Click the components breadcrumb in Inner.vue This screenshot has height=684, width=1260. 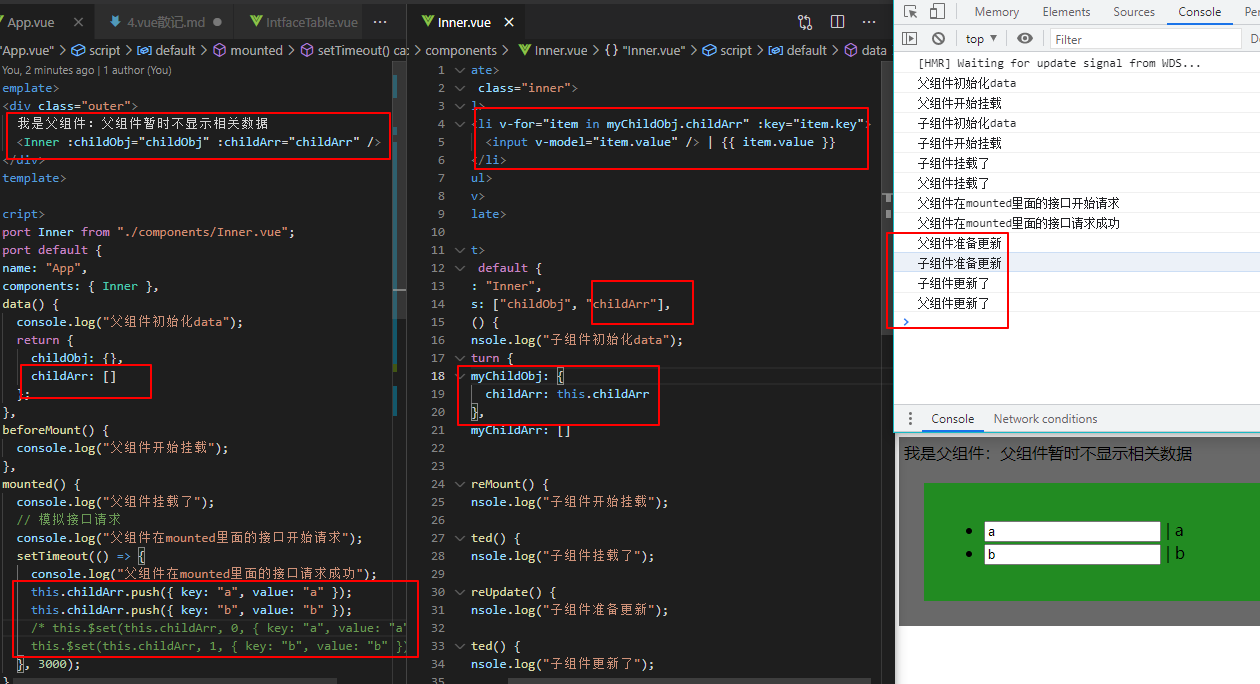click(461, 50)
